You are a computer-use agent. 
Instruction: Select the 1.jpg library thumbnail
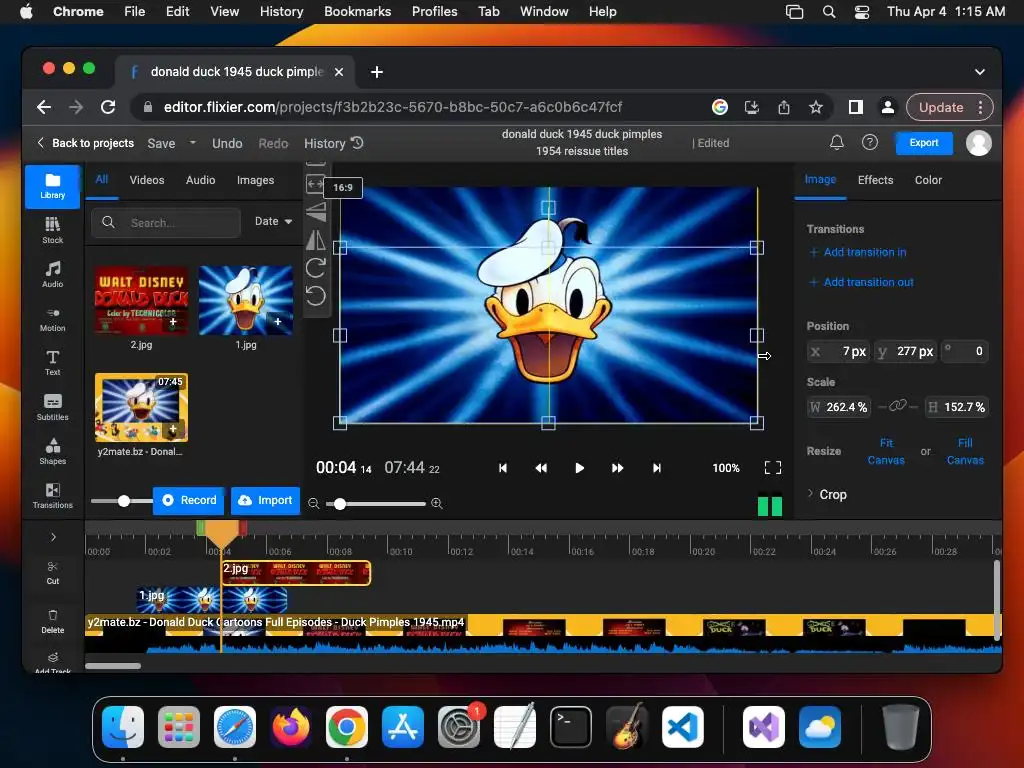tap(246, 300)
